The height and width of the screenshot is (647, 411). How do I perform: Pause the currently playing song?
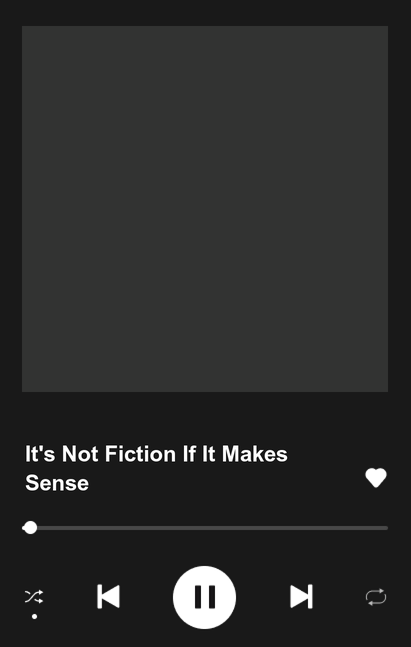point(204,597)
